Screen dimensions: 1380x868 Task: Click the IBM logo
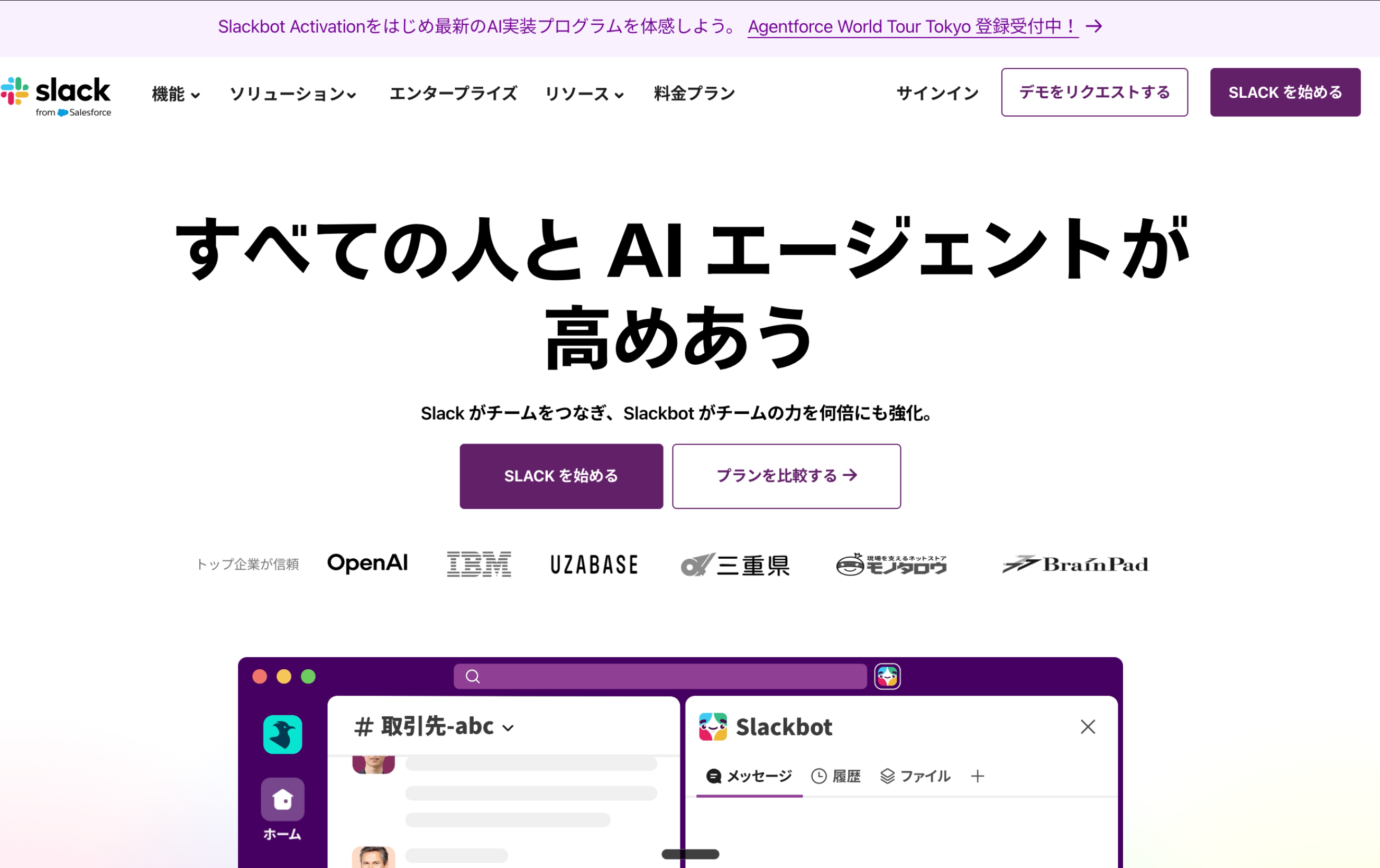tap(479, 565)
